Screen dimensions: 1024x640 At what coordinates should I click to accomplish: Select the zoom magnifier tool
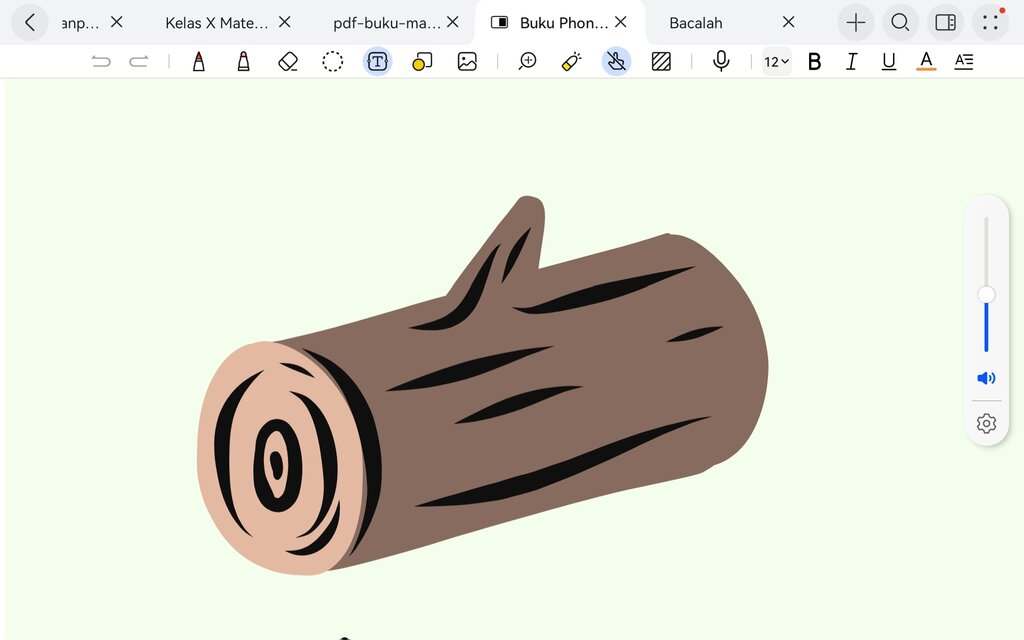pyautogui.click(x=527, y=61)
